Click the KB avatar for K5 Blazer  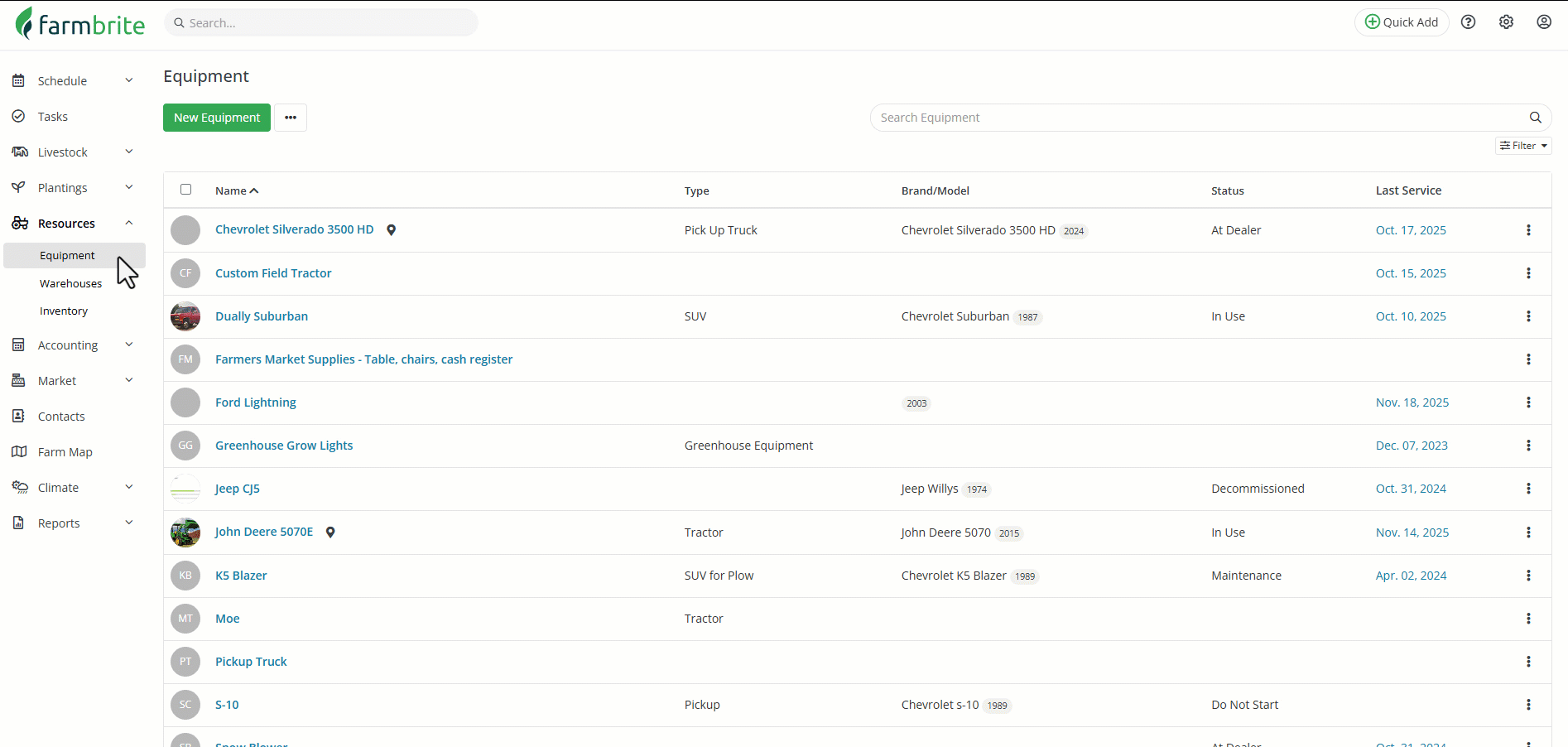point(185,576)
